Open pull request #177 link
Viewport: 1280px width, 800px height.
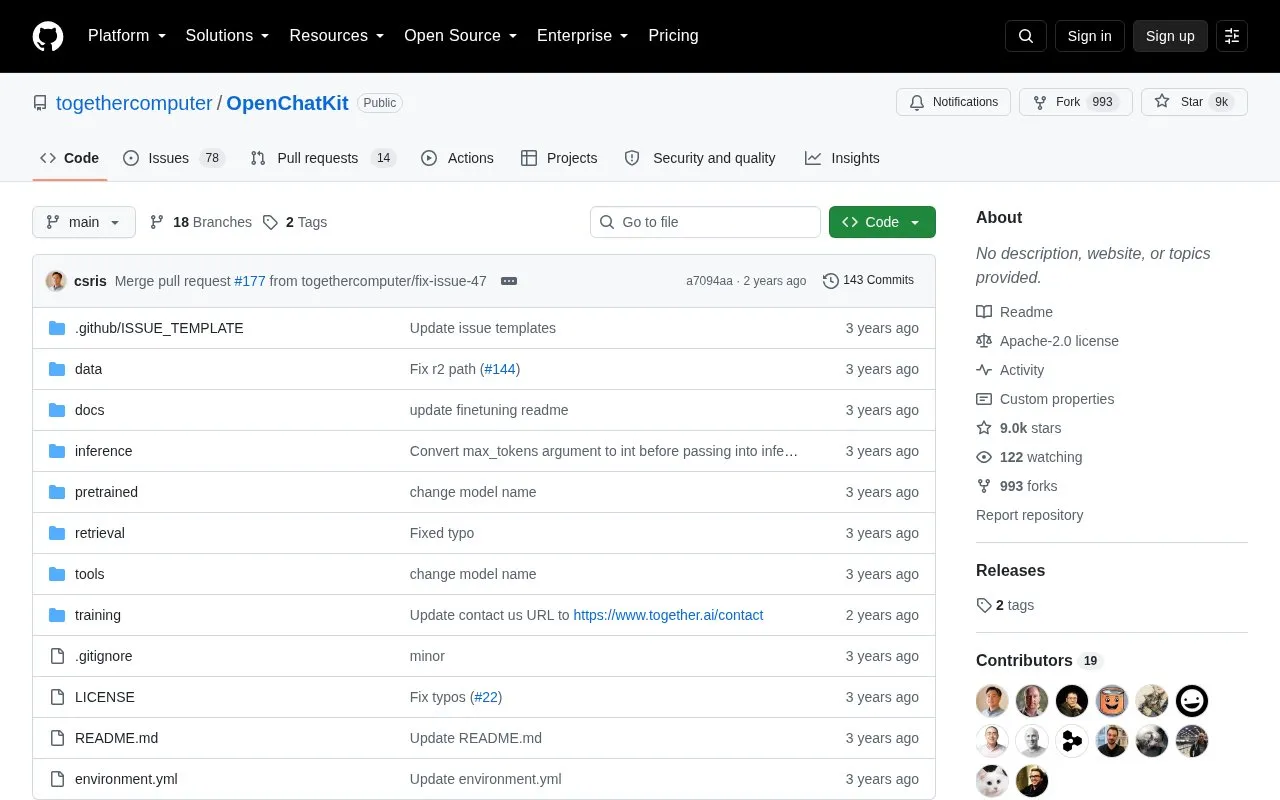pyautogui.click(x=250, y=281)
